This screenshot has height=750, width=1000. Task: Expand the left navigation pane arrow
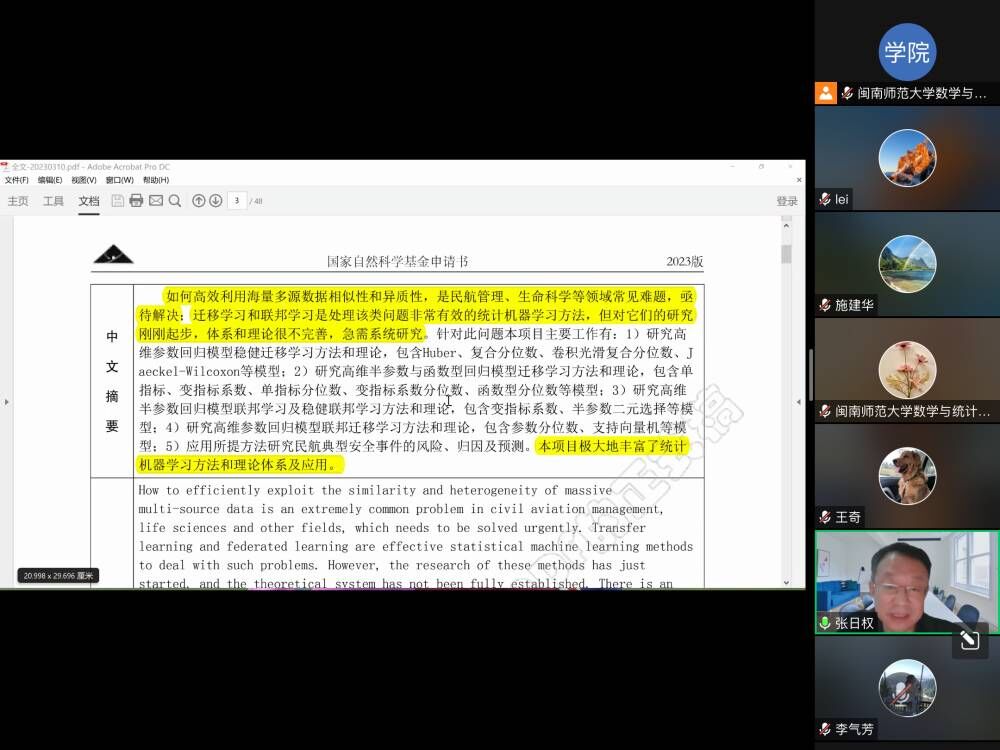[x=7, y=402]
